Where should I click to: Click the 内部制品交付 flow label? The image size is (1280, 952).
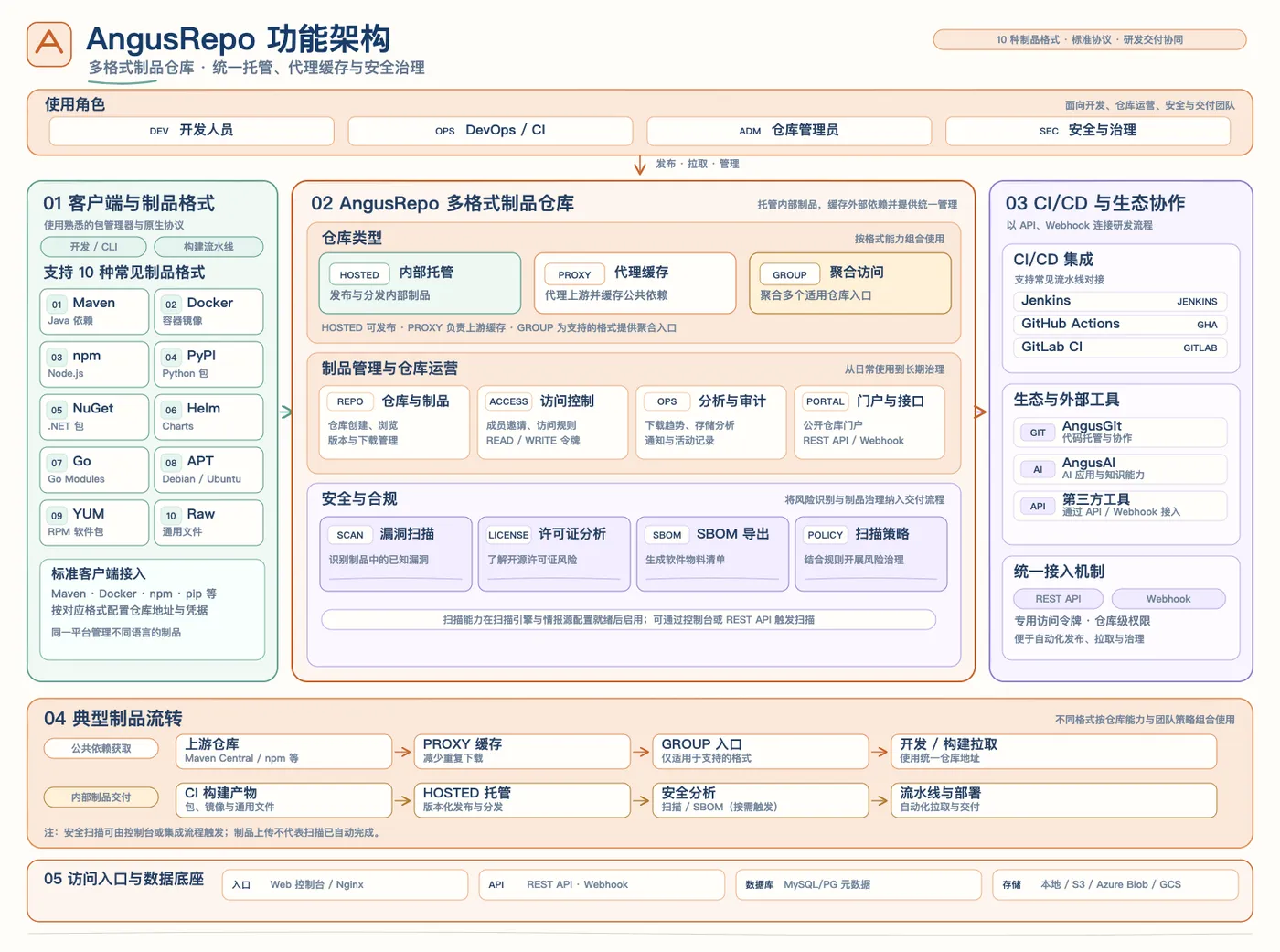click(x=101, y=797)
